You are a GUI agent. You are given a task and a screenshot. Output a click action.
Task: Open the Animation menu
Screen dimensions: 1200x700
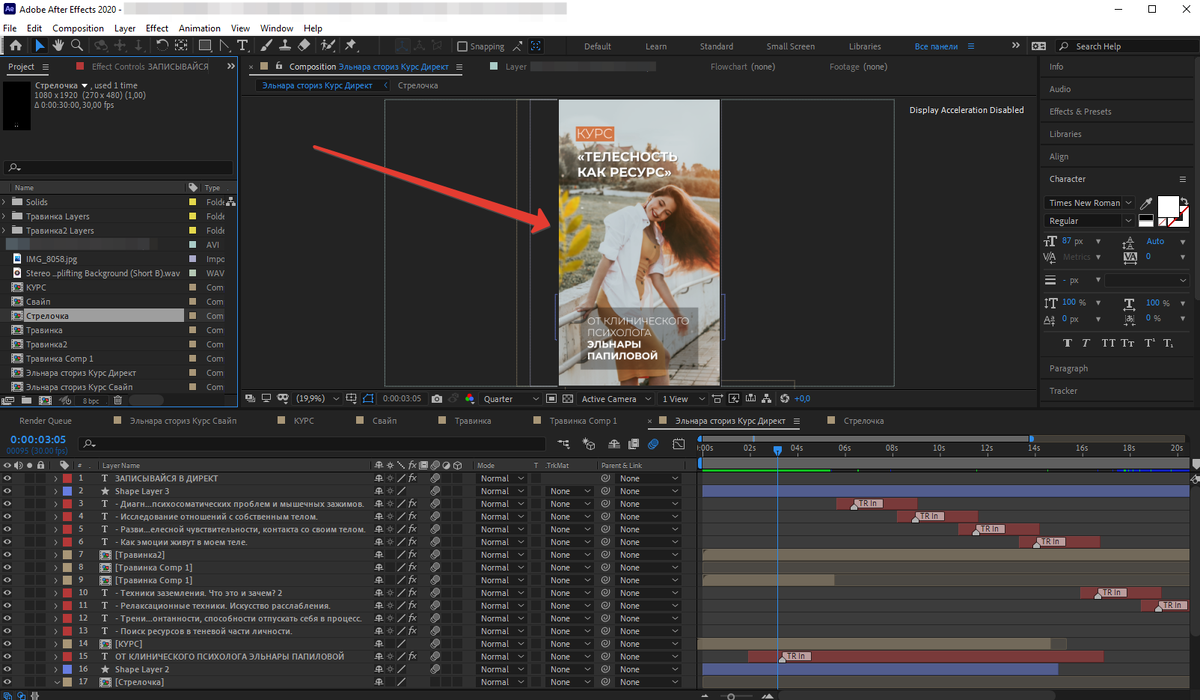[199, 28]
